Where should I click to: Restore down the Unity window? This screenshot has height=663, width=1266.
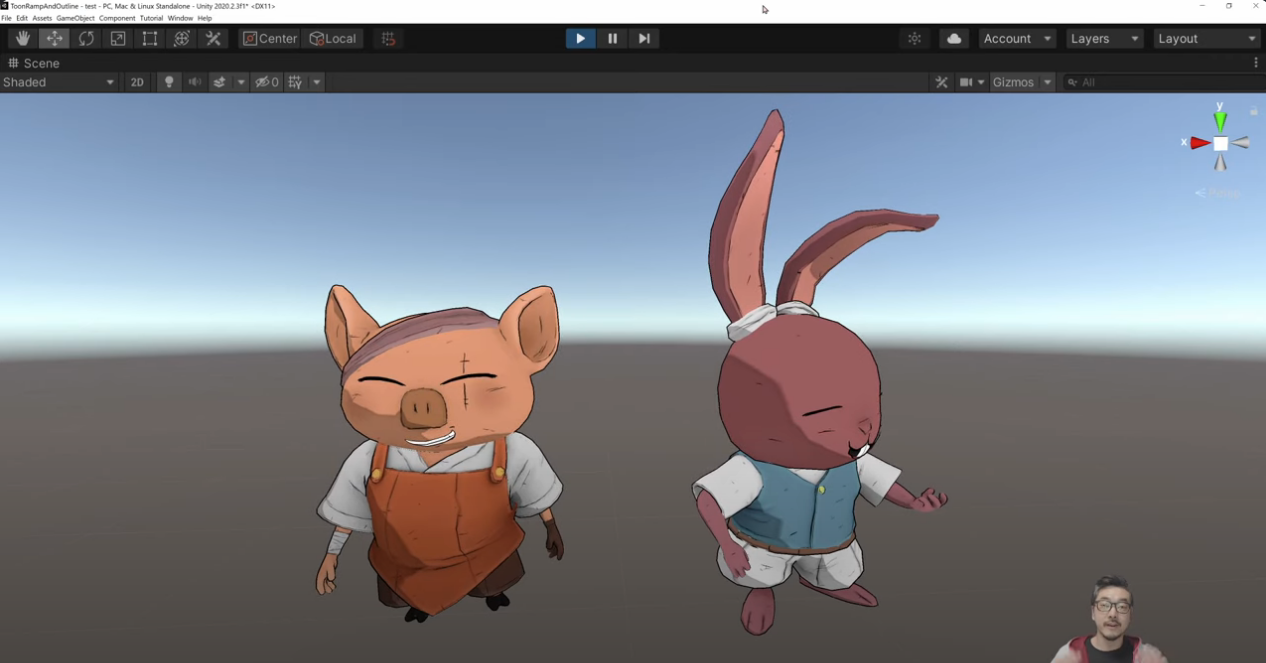click(1229, 6)
